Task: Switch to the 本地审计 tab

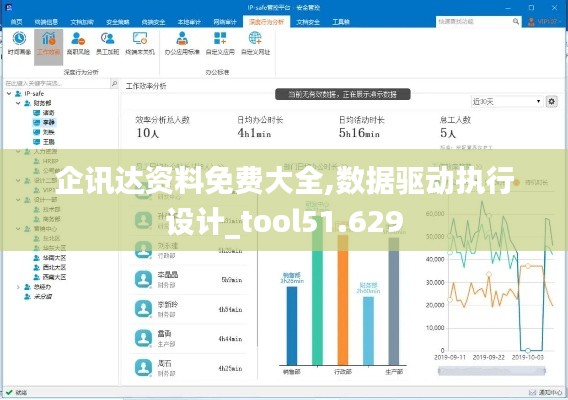Action: tap(189, 22)
